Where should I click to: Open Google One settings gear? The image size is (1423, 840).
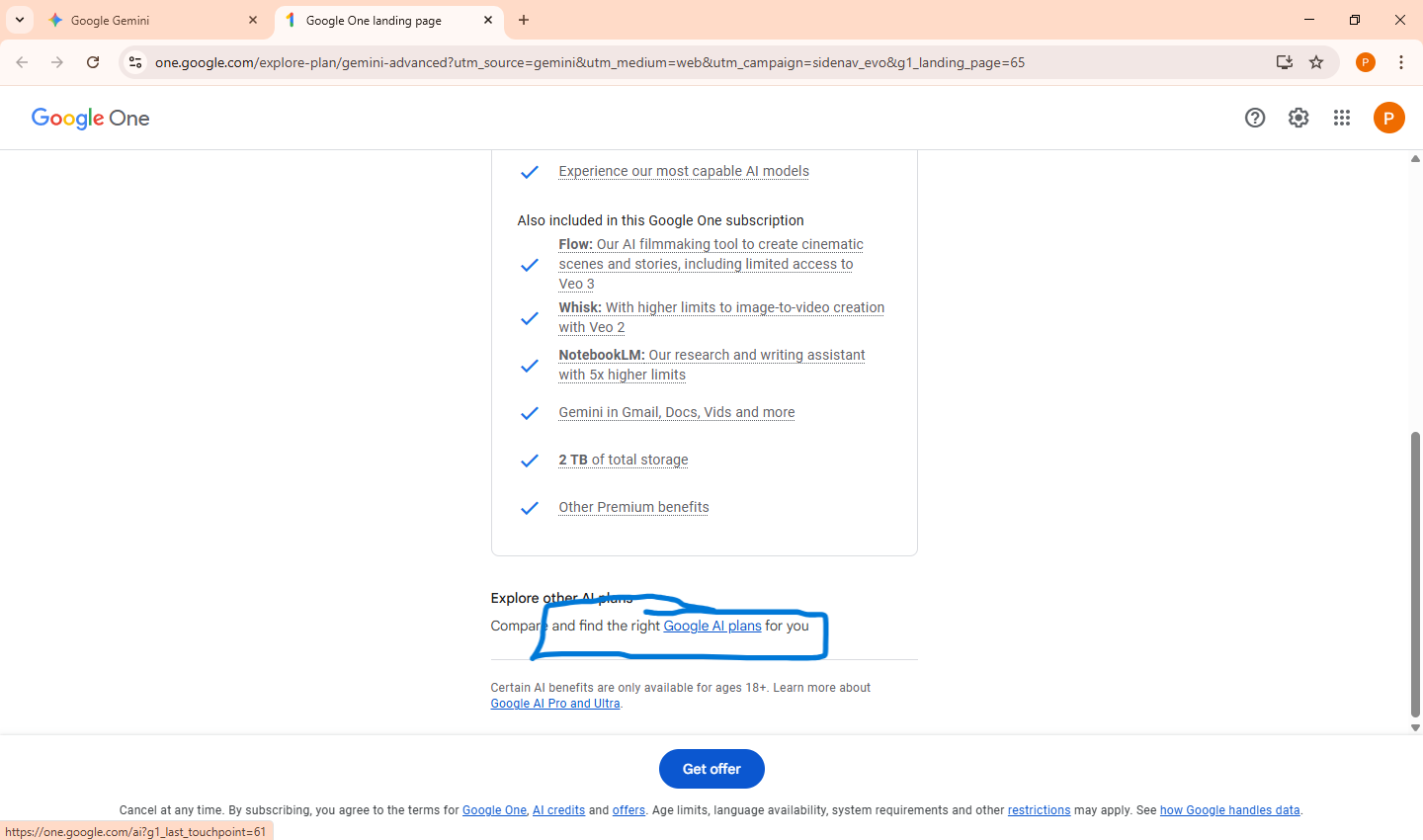pyautogui.click(x=1298, y=118)
